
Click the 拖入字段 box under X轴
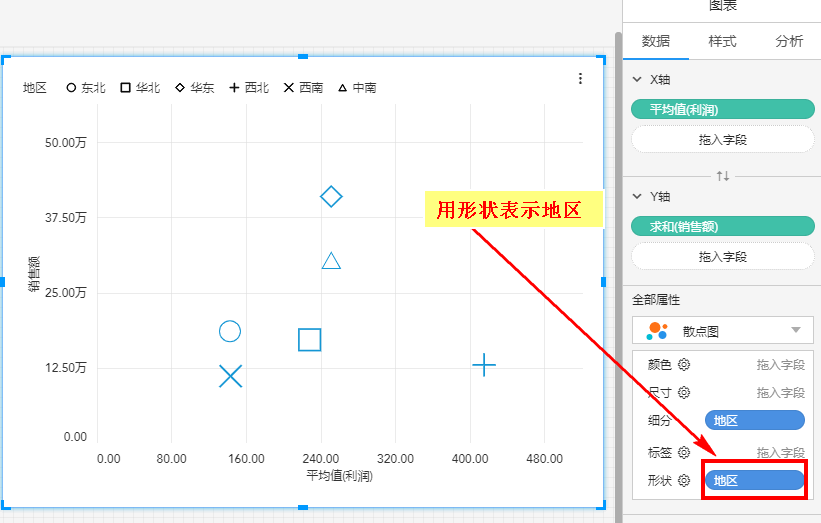(723, 139)
